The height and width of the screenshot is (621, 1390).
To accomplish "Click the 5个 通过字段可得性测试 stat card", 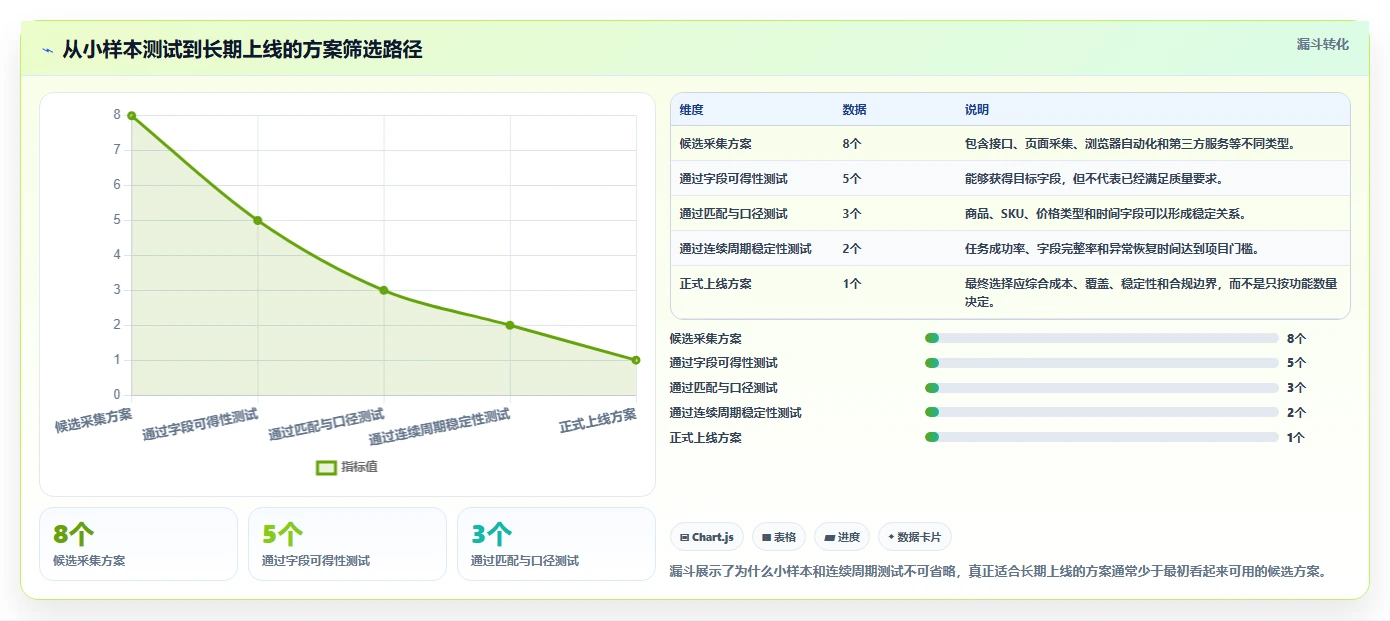I will (347, 544).
